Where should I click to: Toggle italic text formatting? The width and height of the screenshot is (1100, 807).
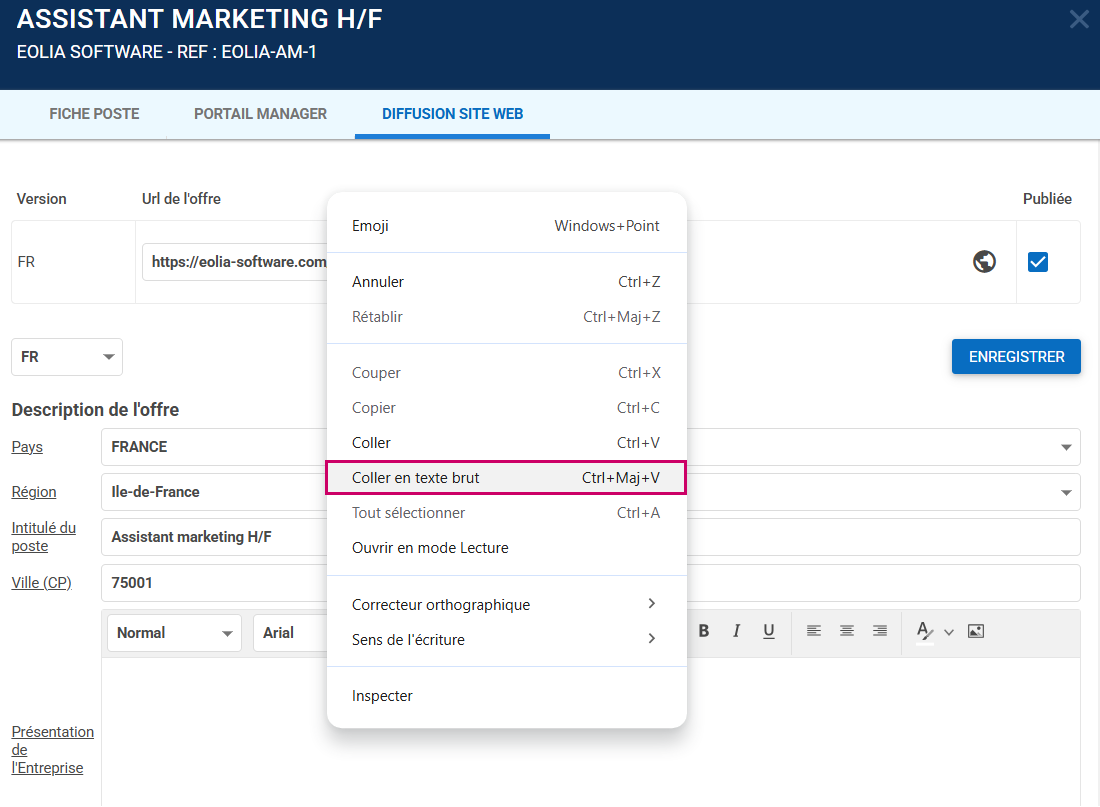point(737,631)
